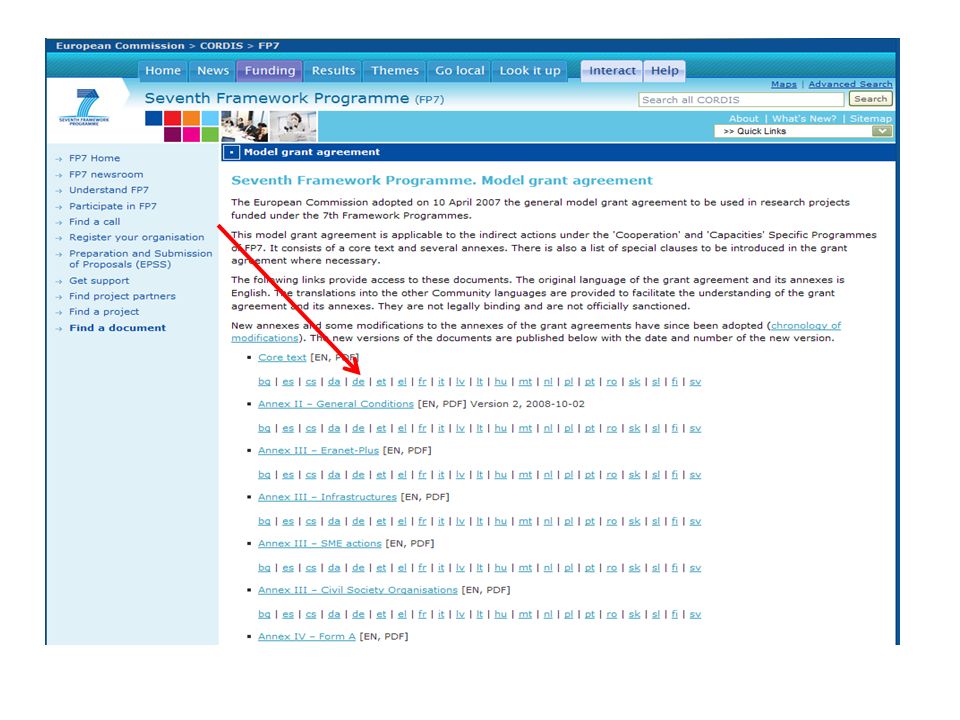Click the heading 'Seventh Framework Programme. Model grant agreement'
The height and width of the screenshot is (720, 960).
tap(442, 180)
